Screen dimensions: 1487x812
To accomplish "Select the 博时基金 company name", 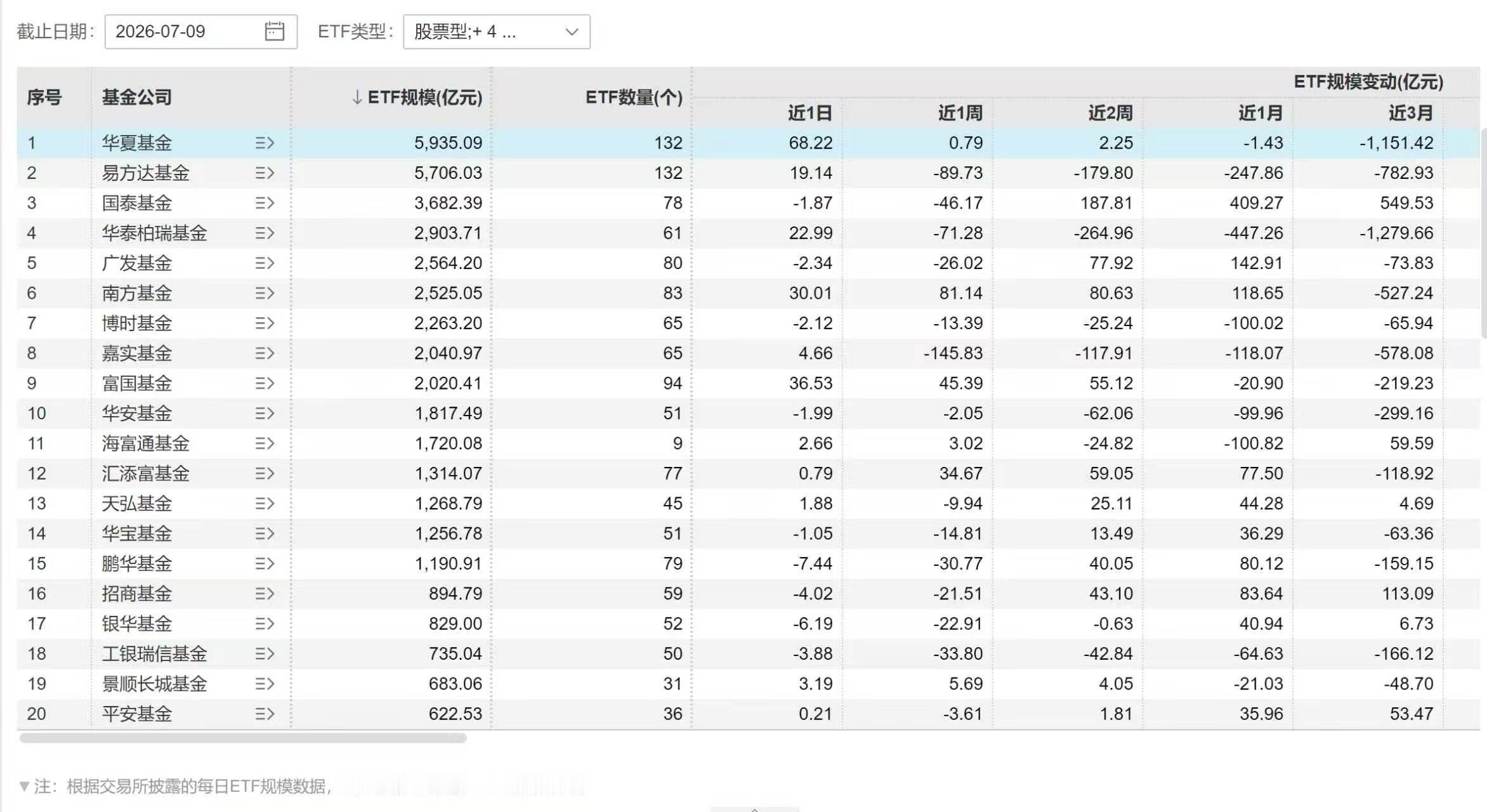I will pos(137,323).
